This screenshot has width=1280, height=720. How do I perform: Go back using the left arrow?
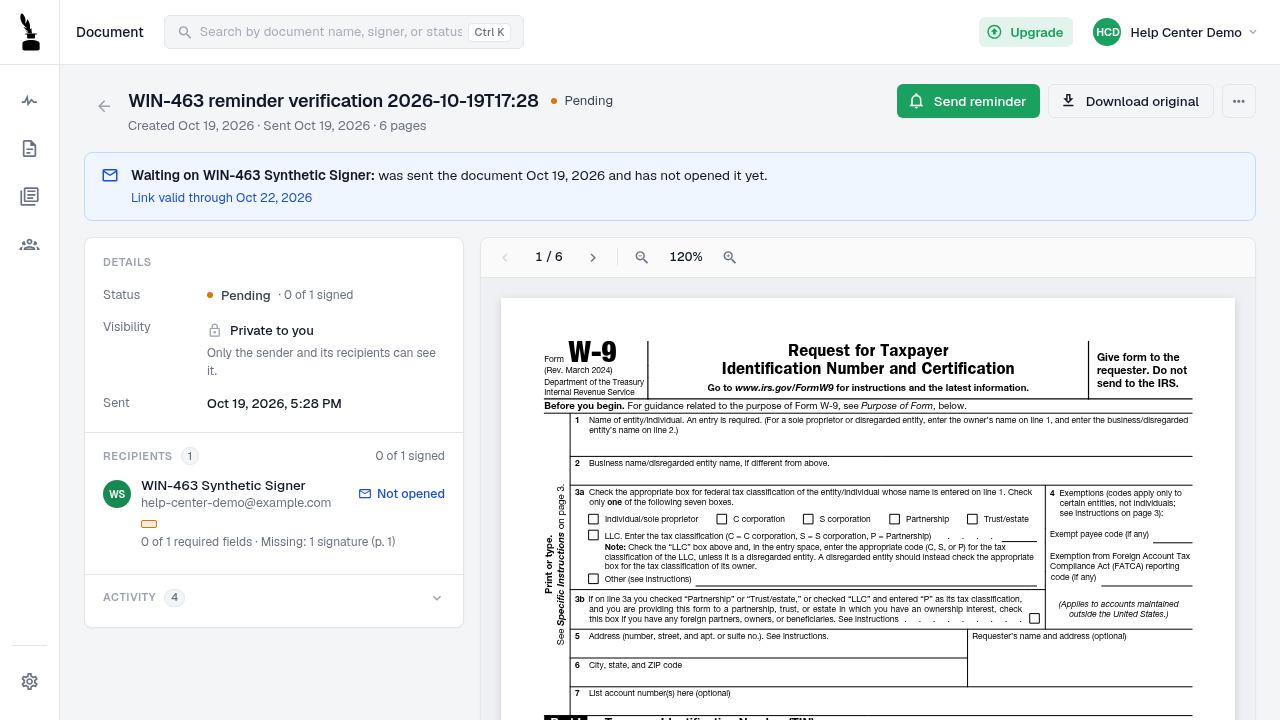(104, 106)
